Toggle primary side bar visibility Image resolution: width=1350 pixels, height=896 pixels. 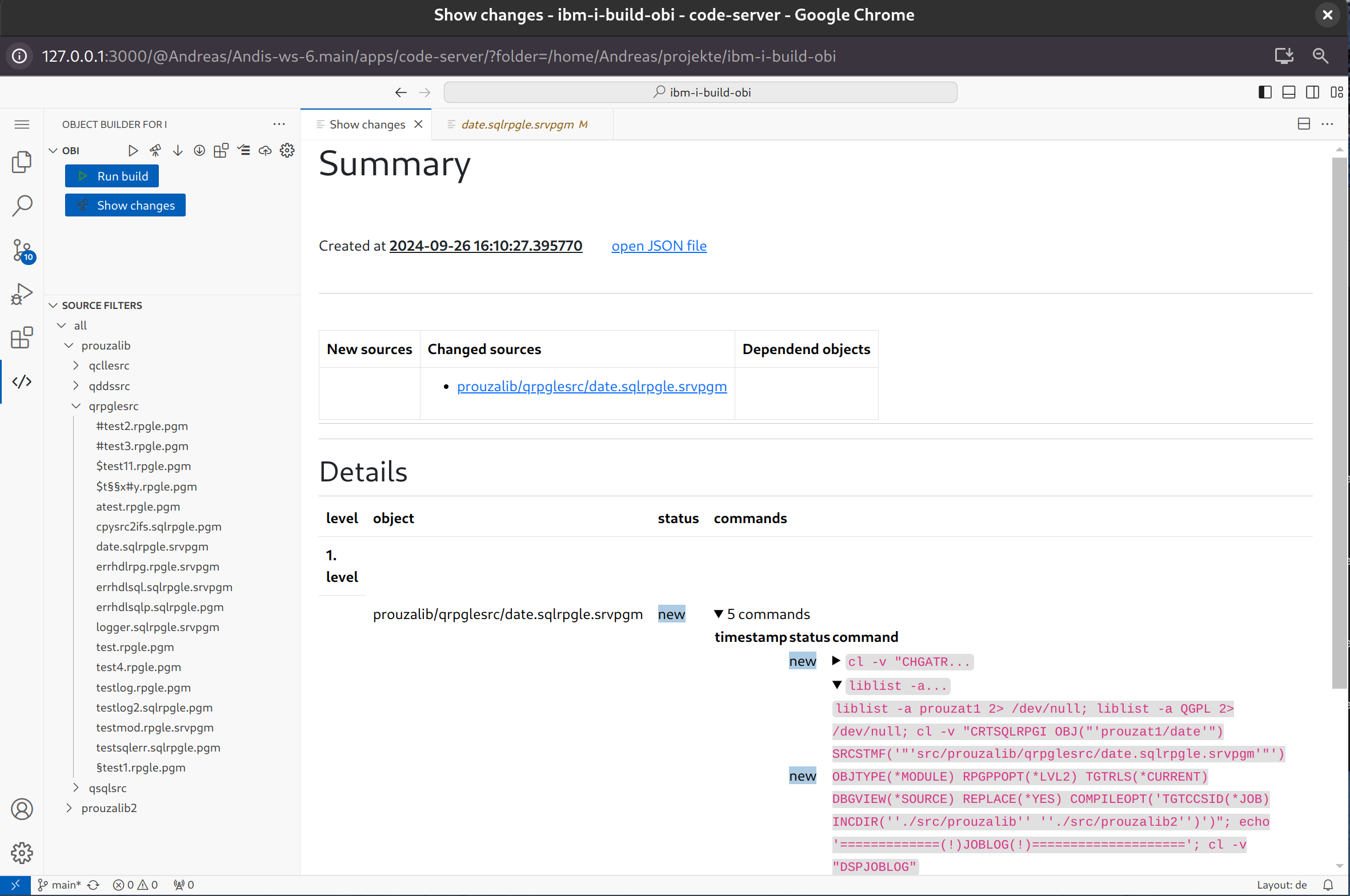pos(1265,92)
